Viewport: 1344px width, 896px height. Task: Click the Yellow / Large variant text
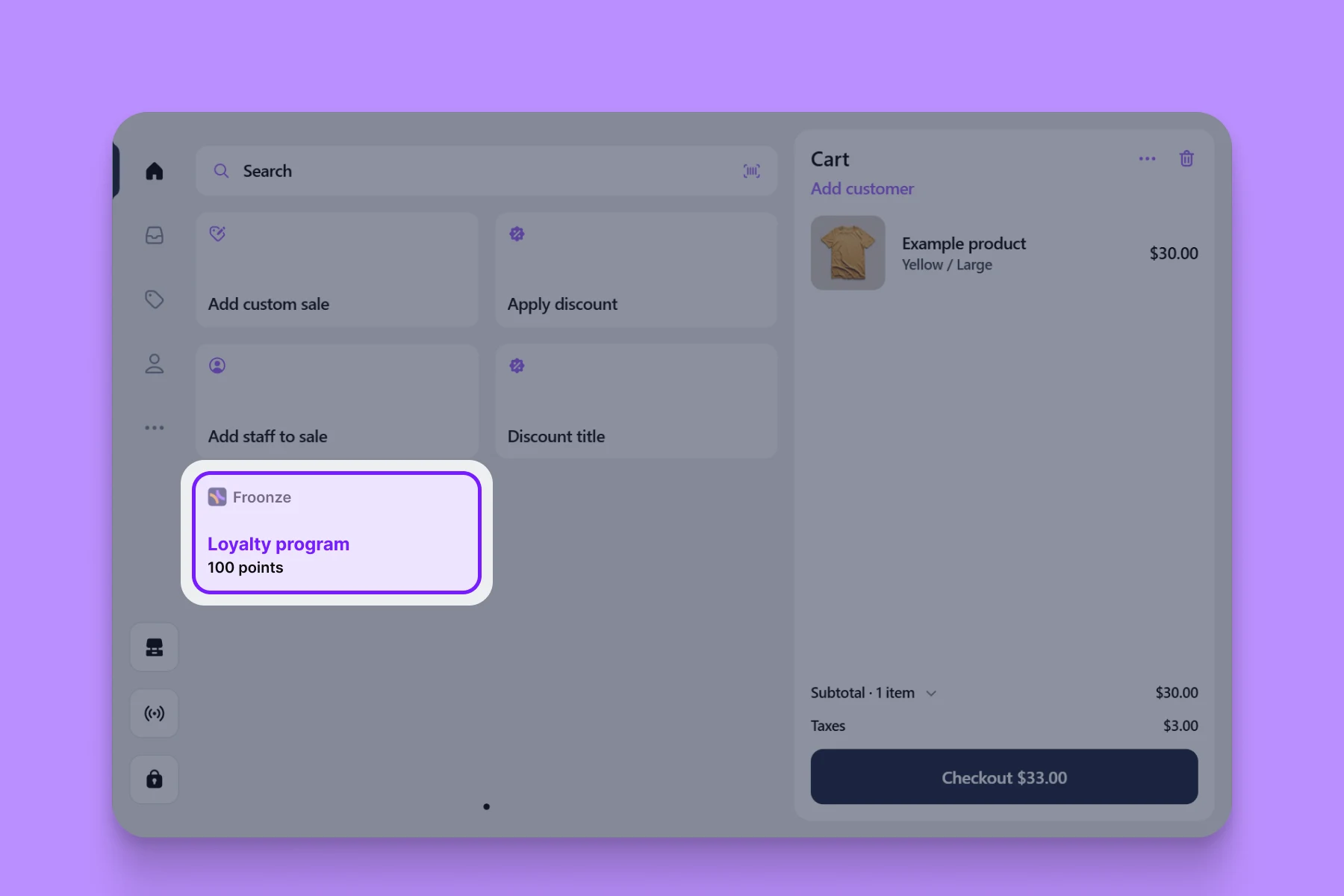[947, 265]
